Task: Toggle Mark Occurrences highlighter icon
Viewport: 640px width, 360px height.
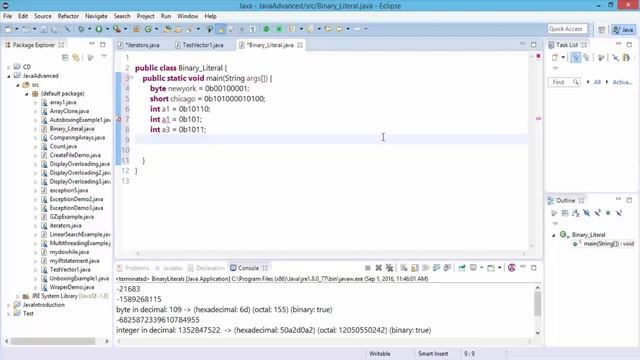Action: click(221, 29)
